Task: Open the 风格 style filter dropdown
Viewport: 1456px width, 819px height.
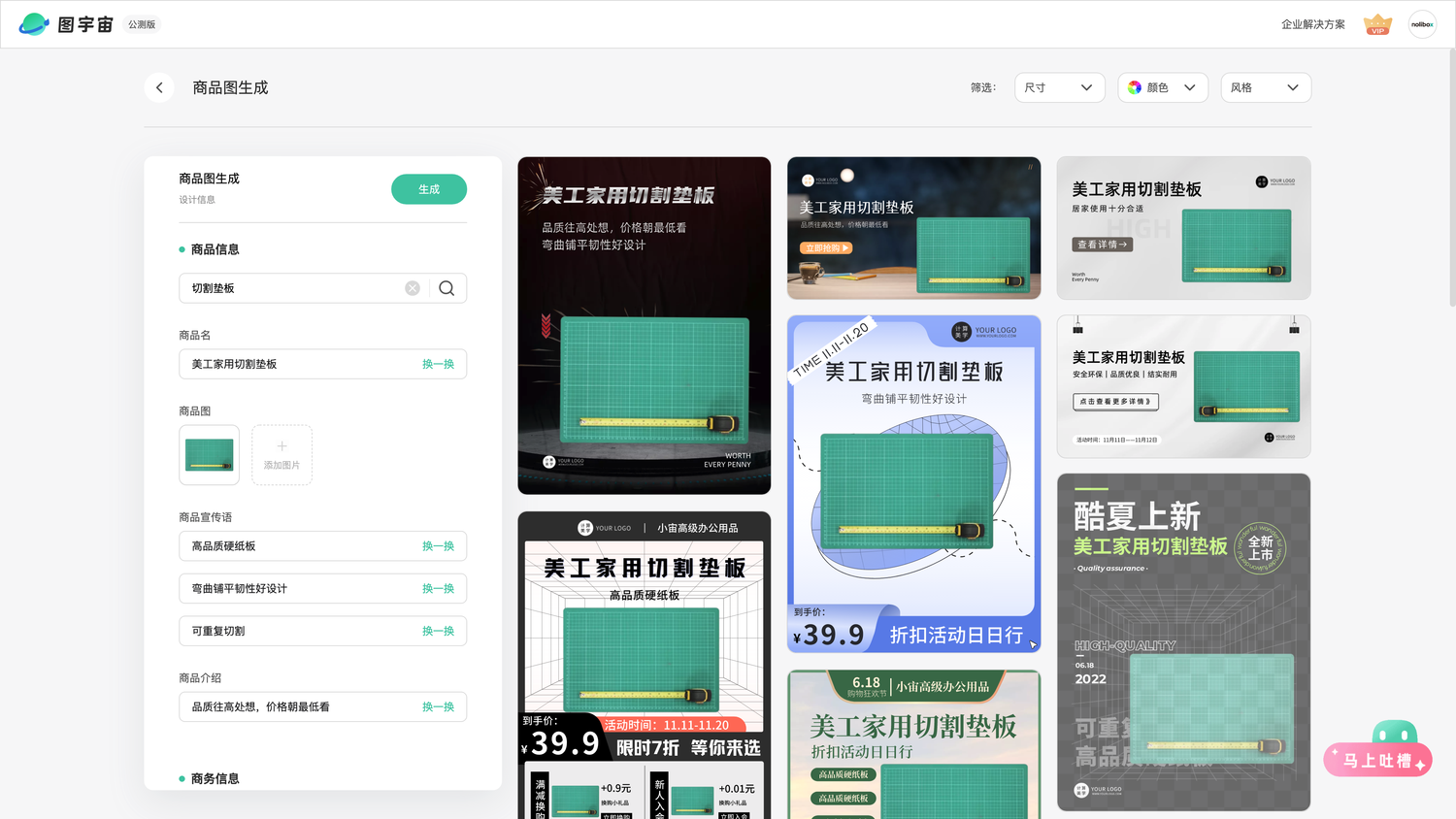Action: pyautogui.click(x=1266, y=87)
